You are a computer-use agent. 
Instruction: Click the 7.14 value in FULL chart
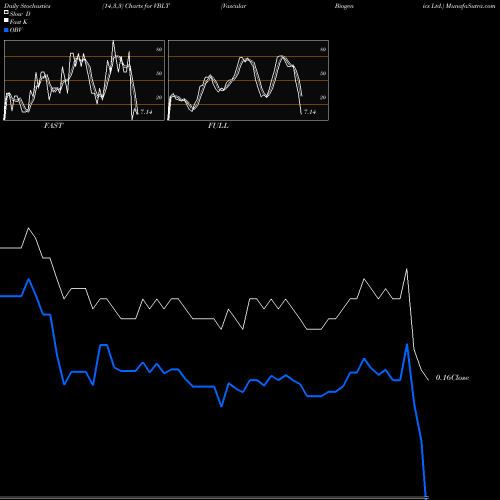(x=310, y=112)
